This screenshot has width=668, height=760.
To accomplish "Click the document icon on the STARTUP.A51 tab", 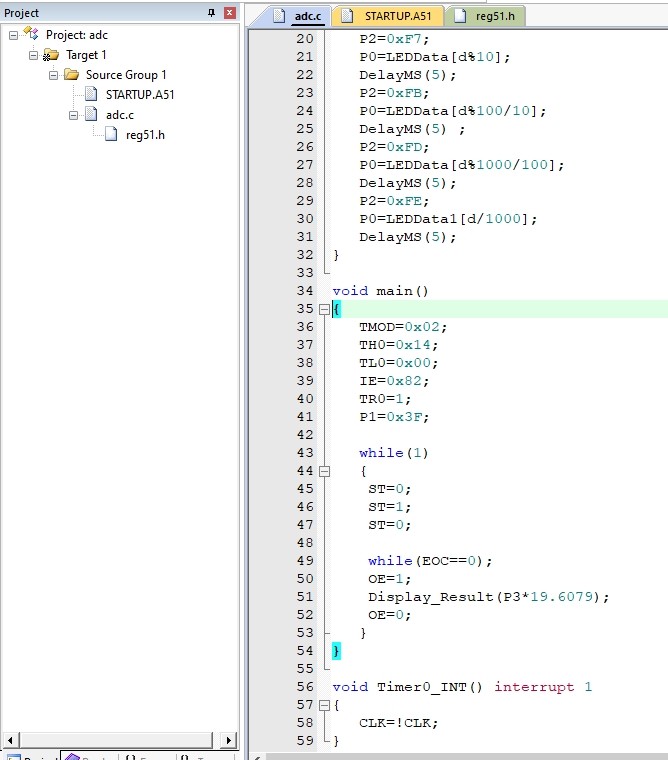I will [x=346, y=16].
